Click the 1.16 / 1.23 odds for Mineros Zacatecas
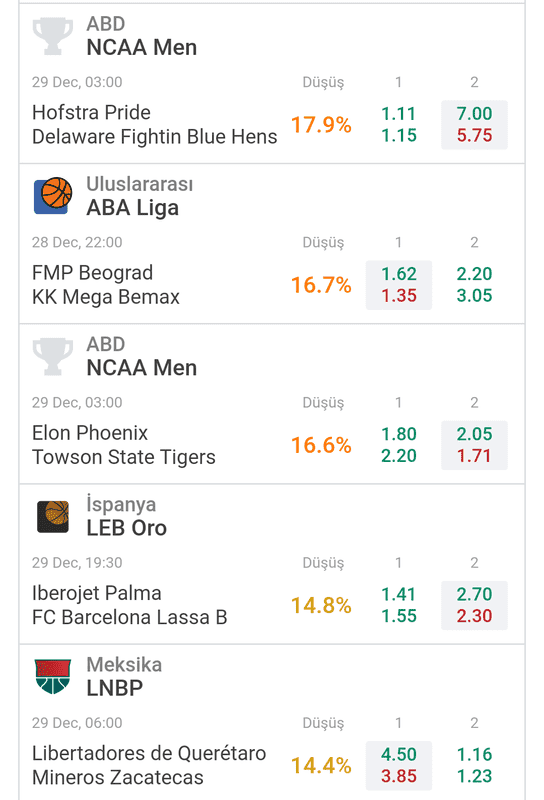This screenshot has width=544, height=800. point(474,765)
